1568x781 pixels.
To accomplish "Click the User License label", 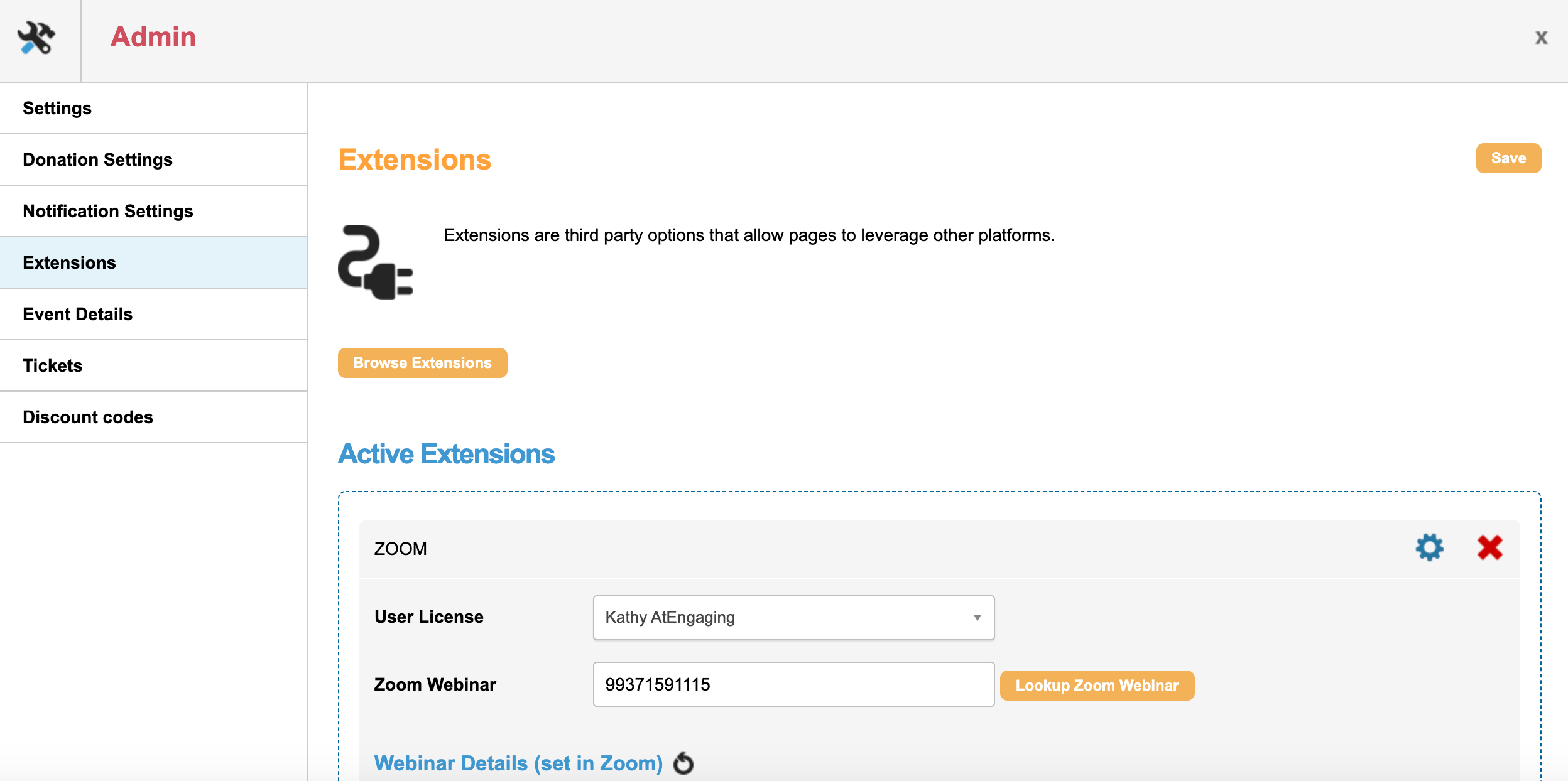I will pos(429,617).
